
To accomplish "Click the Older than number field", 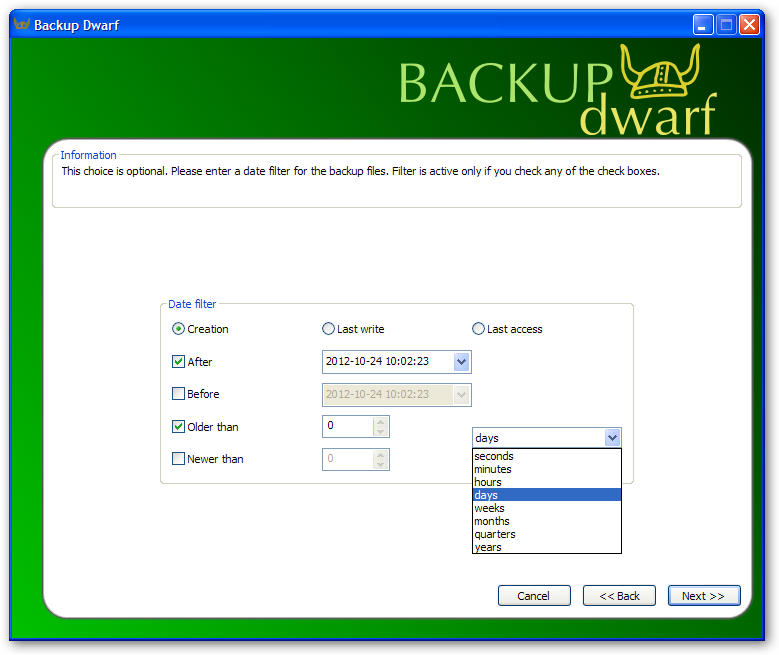I will 348,426.
